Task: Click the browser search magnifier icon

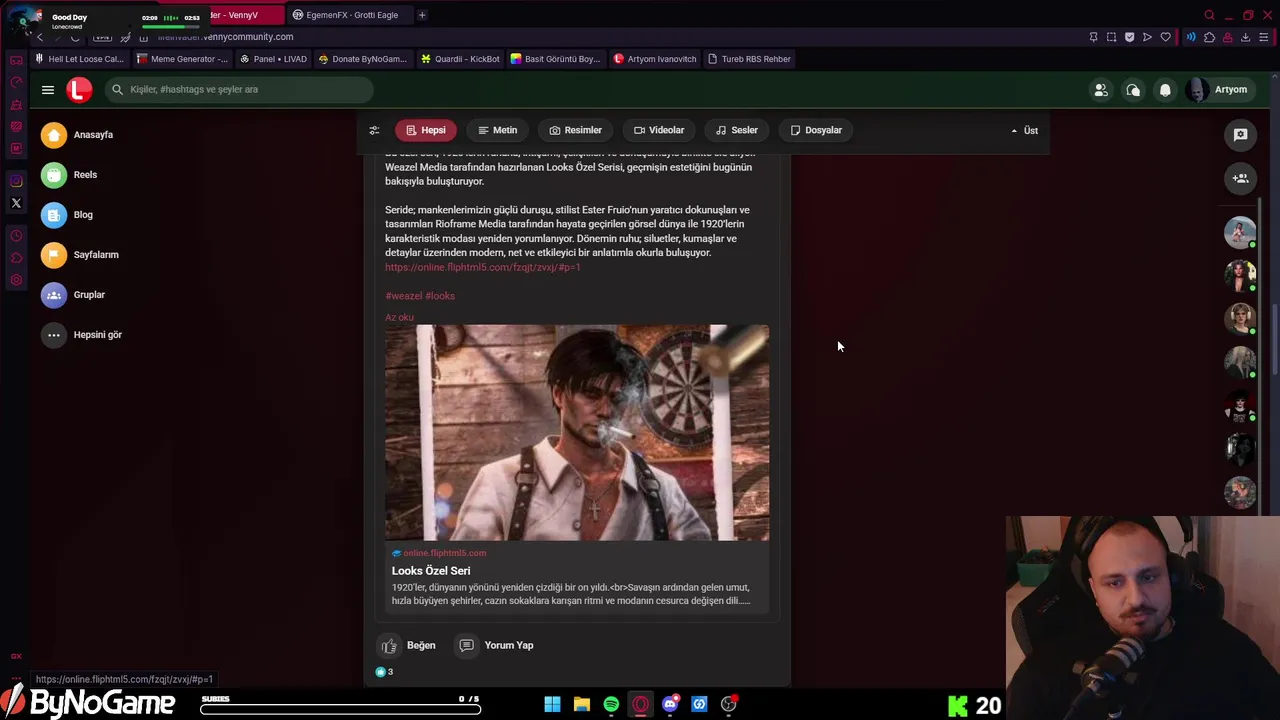Action: click(x=1209, y=15)
